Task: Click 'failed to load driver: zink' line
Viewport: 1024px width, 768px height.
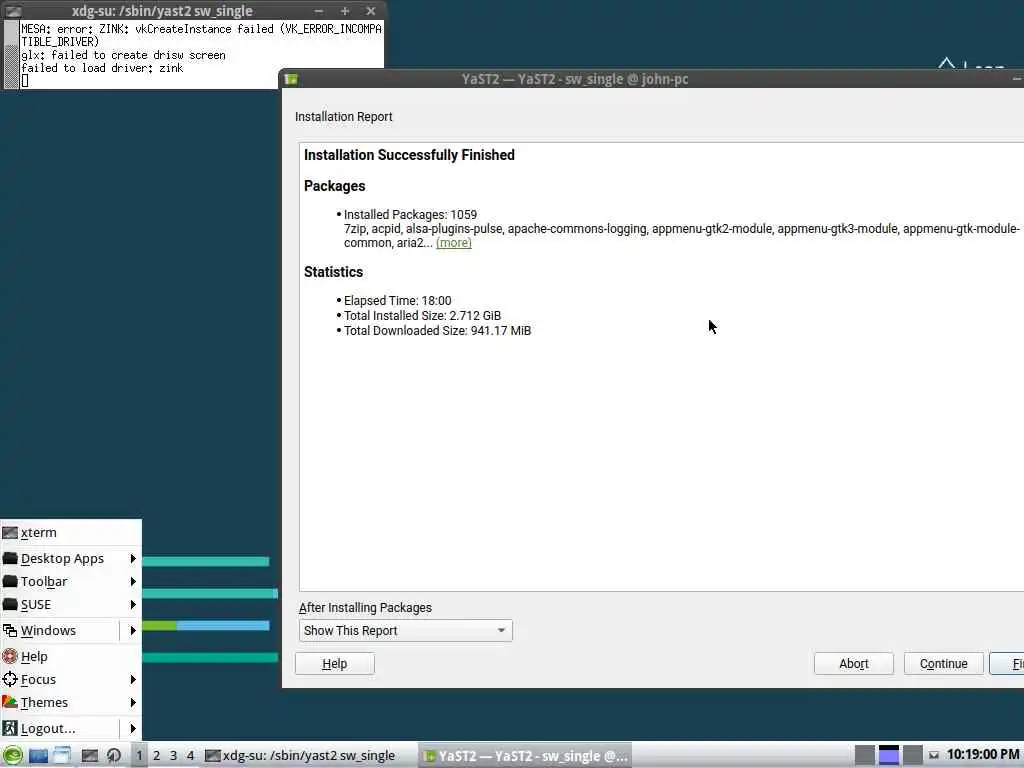Action: pos(102,68)
